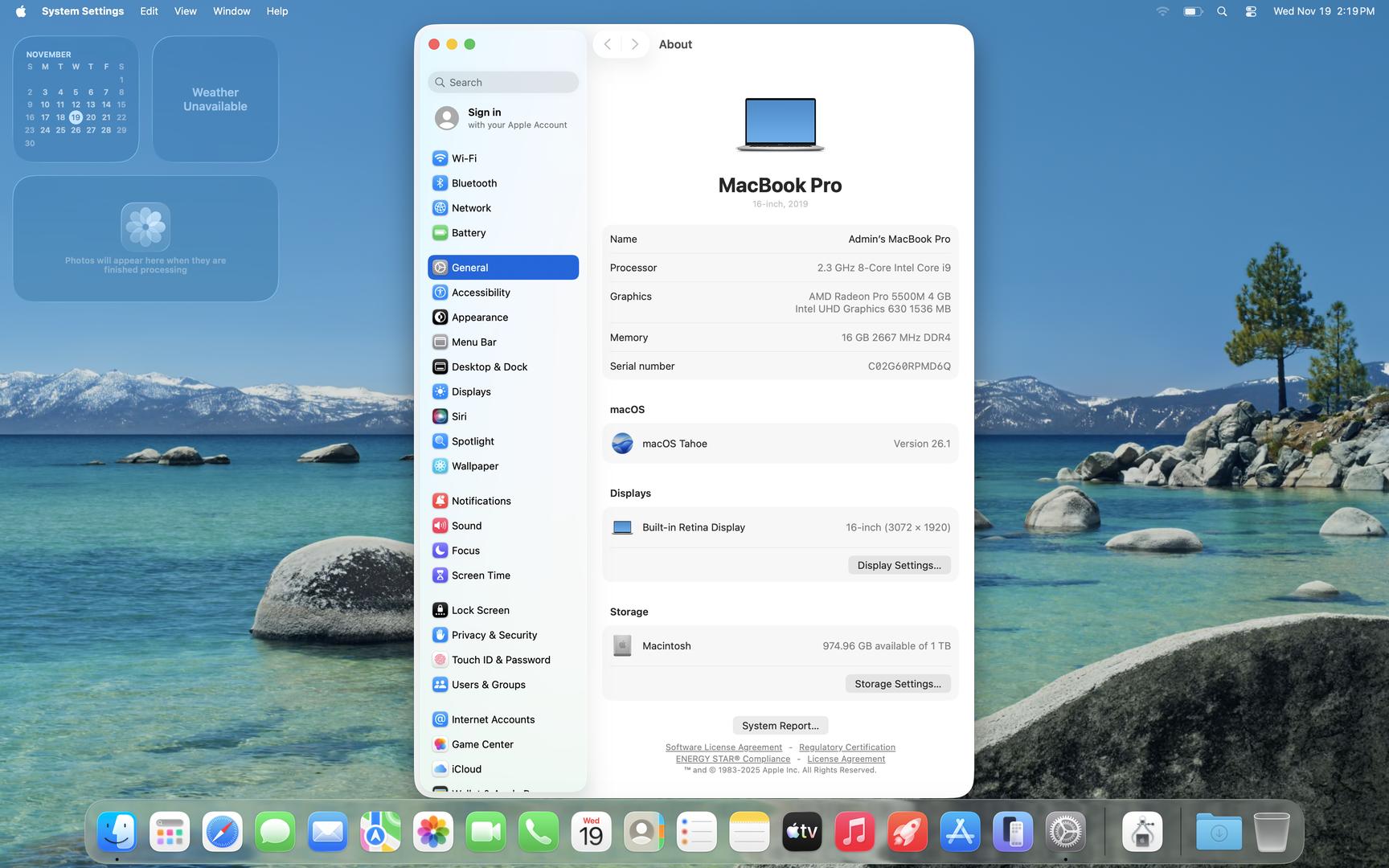1389x868 pixels.
Task: Go to Accessibility settings
Action: point(480,293)
